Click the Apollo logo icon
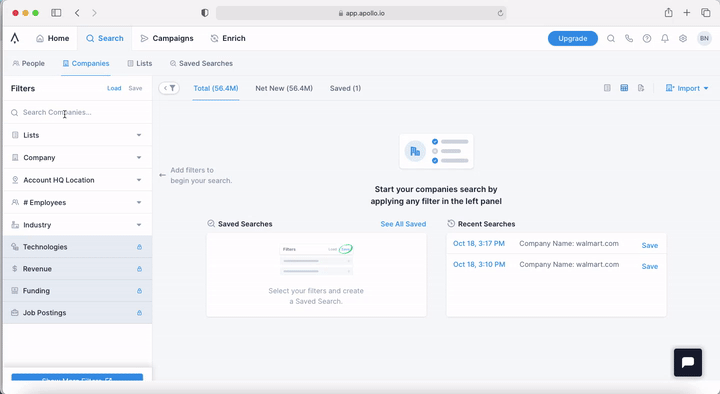This screenshot has width=720, height=394. pyautogui.click(x=15, y=38)
